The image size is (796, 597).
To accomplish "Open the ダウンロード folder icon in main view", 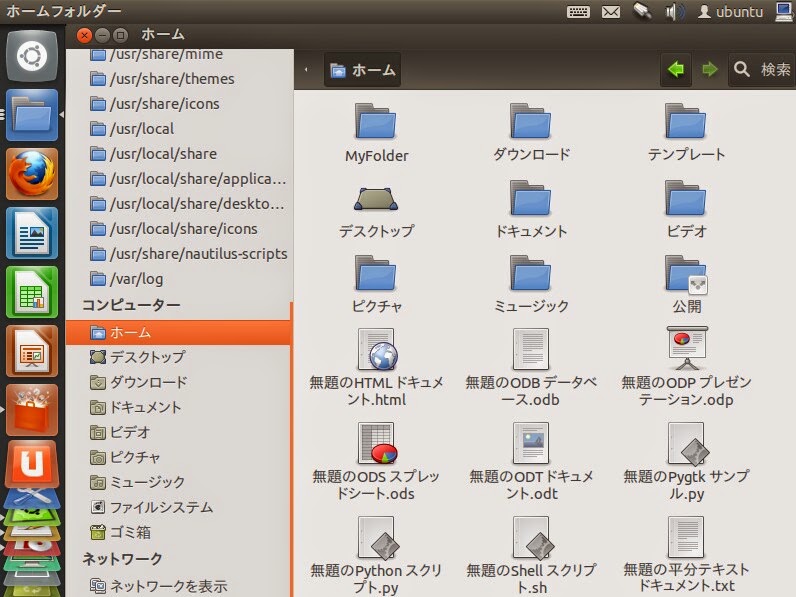I will 530,122.
